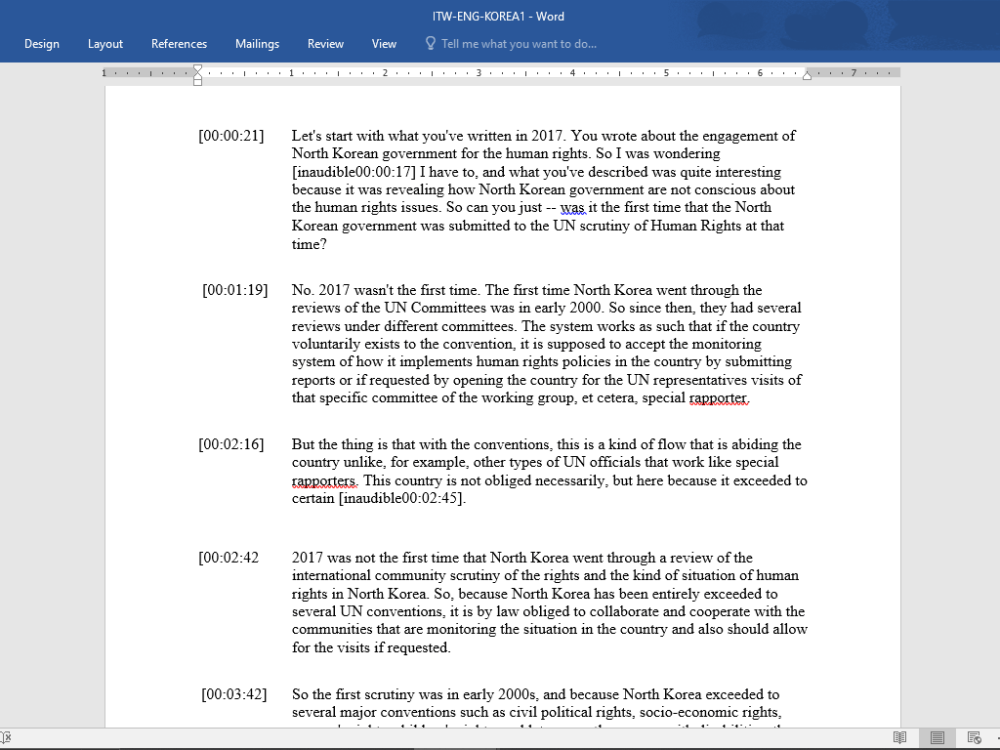The width and height of the screenshot is (1000, 750).
Task: Switch to the Layout tab
Action: click(x=105, y=43)
